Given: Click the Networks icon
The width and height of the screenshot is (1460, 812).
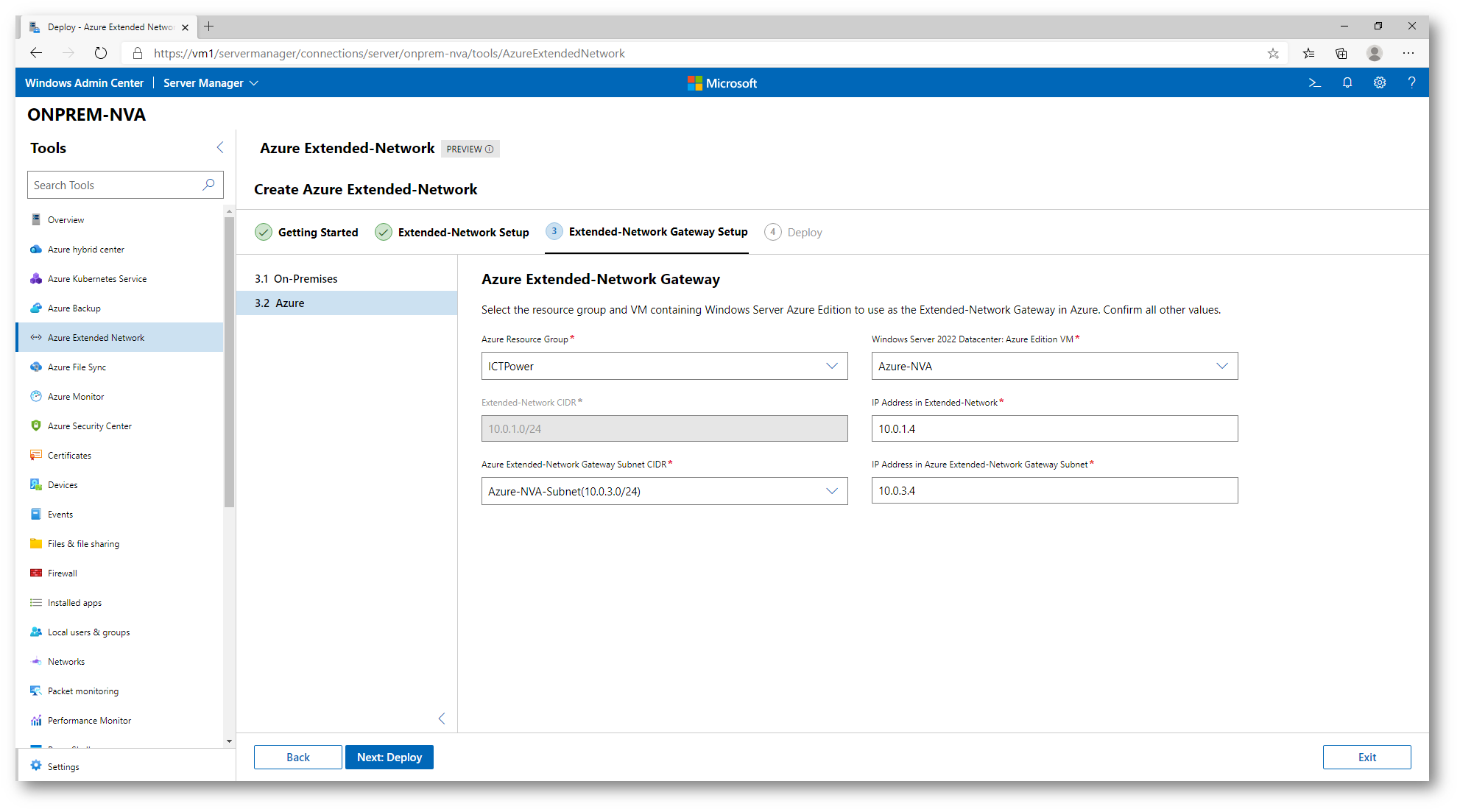Looking at the screenshot, I should [x=36, y=661].
